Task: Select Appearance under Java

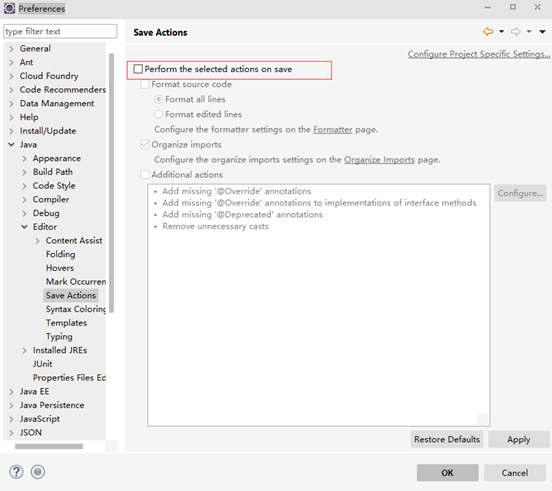Action: click(x=57, y=158)
